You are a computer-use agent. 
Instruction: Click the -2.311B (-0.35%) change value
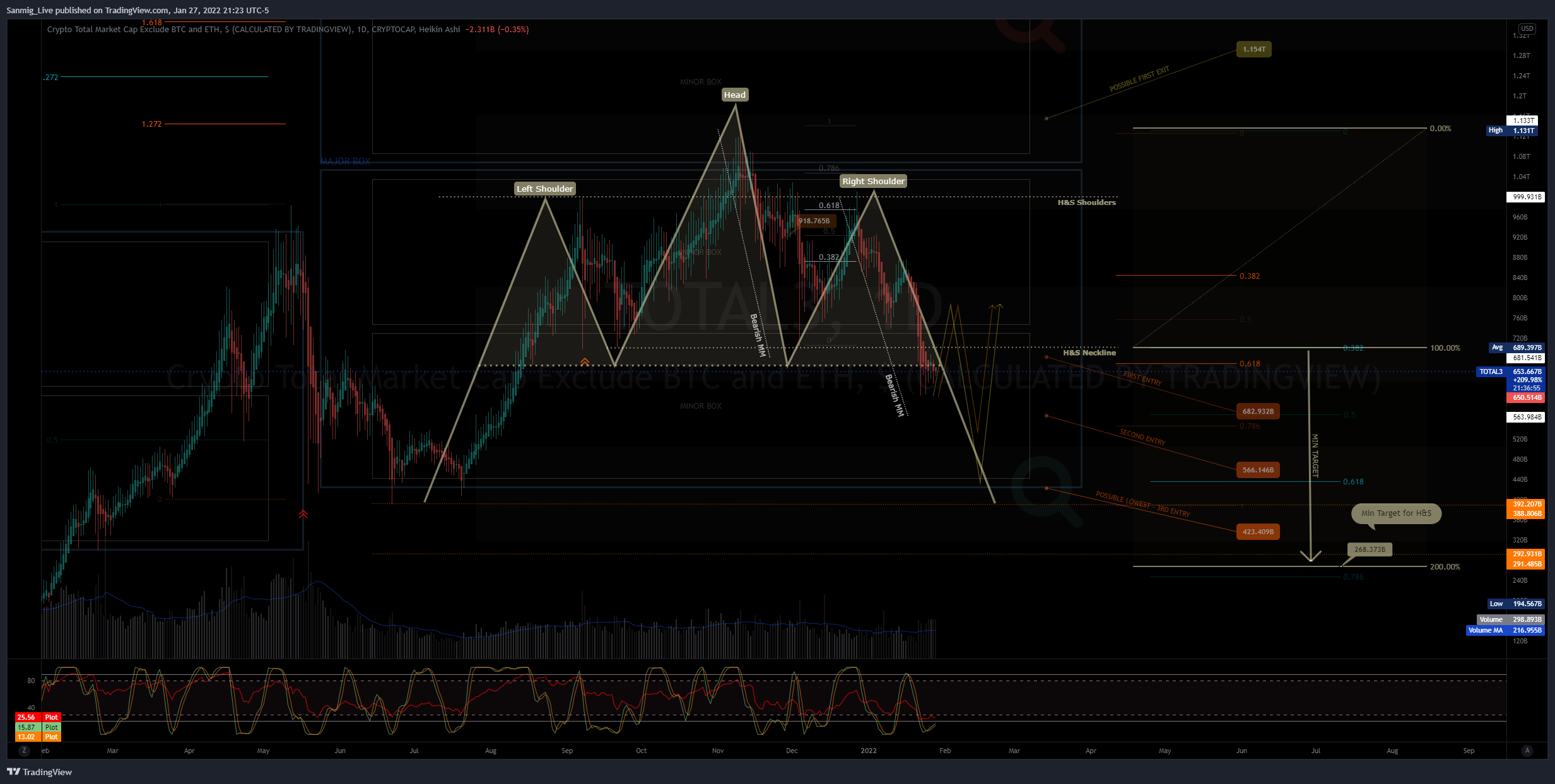497,29
